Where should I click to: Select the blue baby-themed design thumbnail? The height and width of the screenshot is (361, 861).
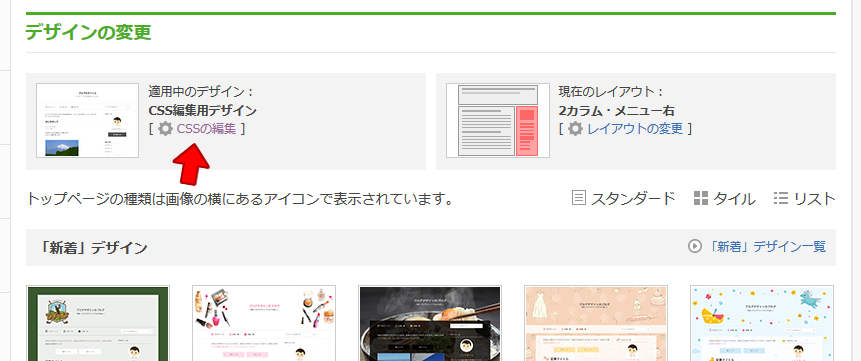click(x=762, y=323)
